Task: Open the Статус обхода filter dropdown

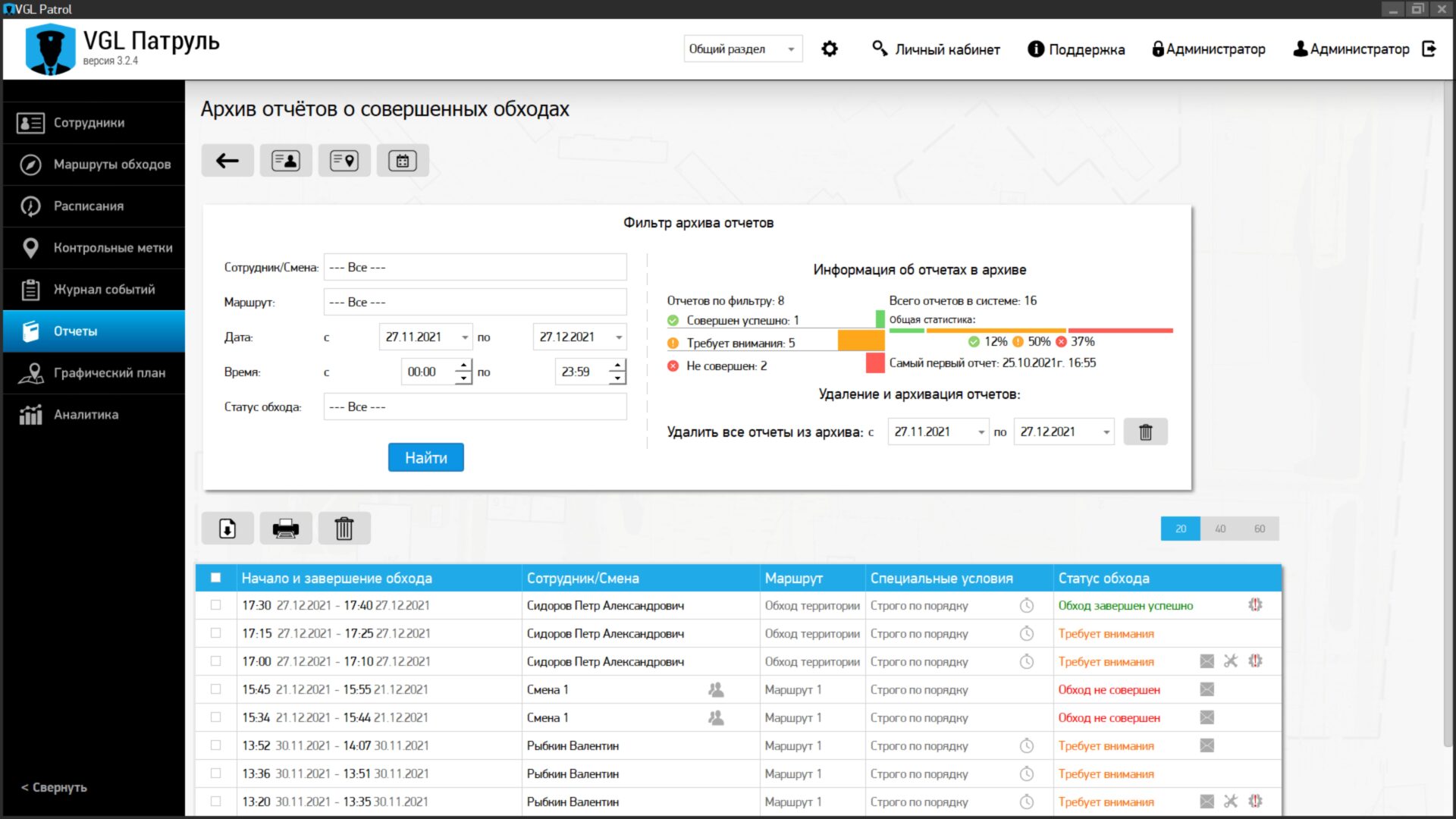Action: (475, 407)
